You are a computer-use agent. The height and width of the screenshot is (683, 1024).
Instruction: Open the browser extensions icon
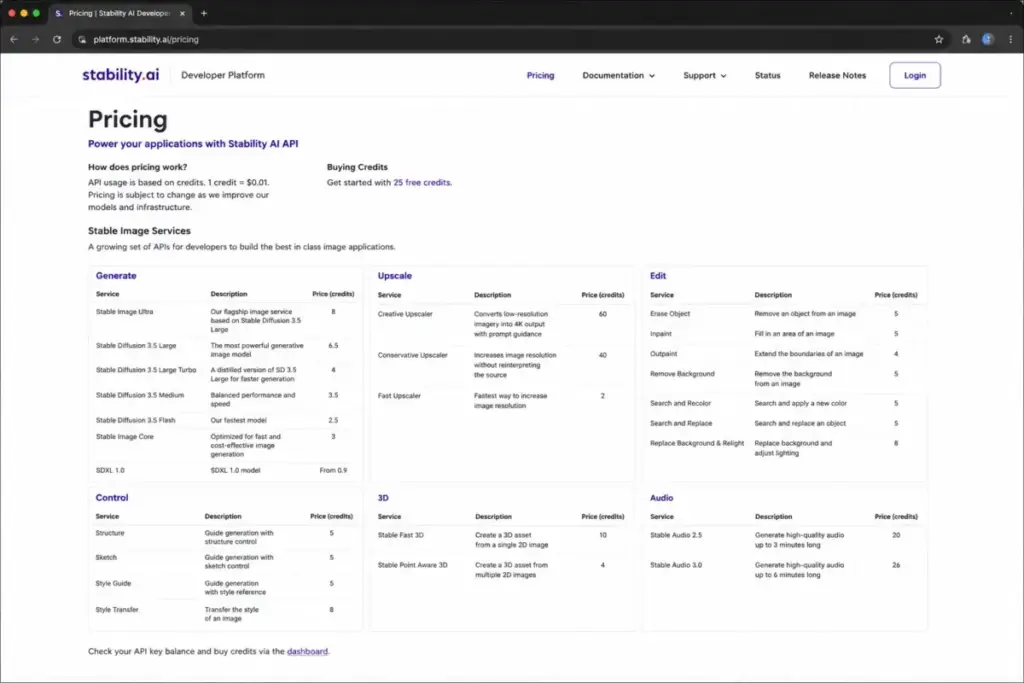pyautogui.click(x=966, y=39)
